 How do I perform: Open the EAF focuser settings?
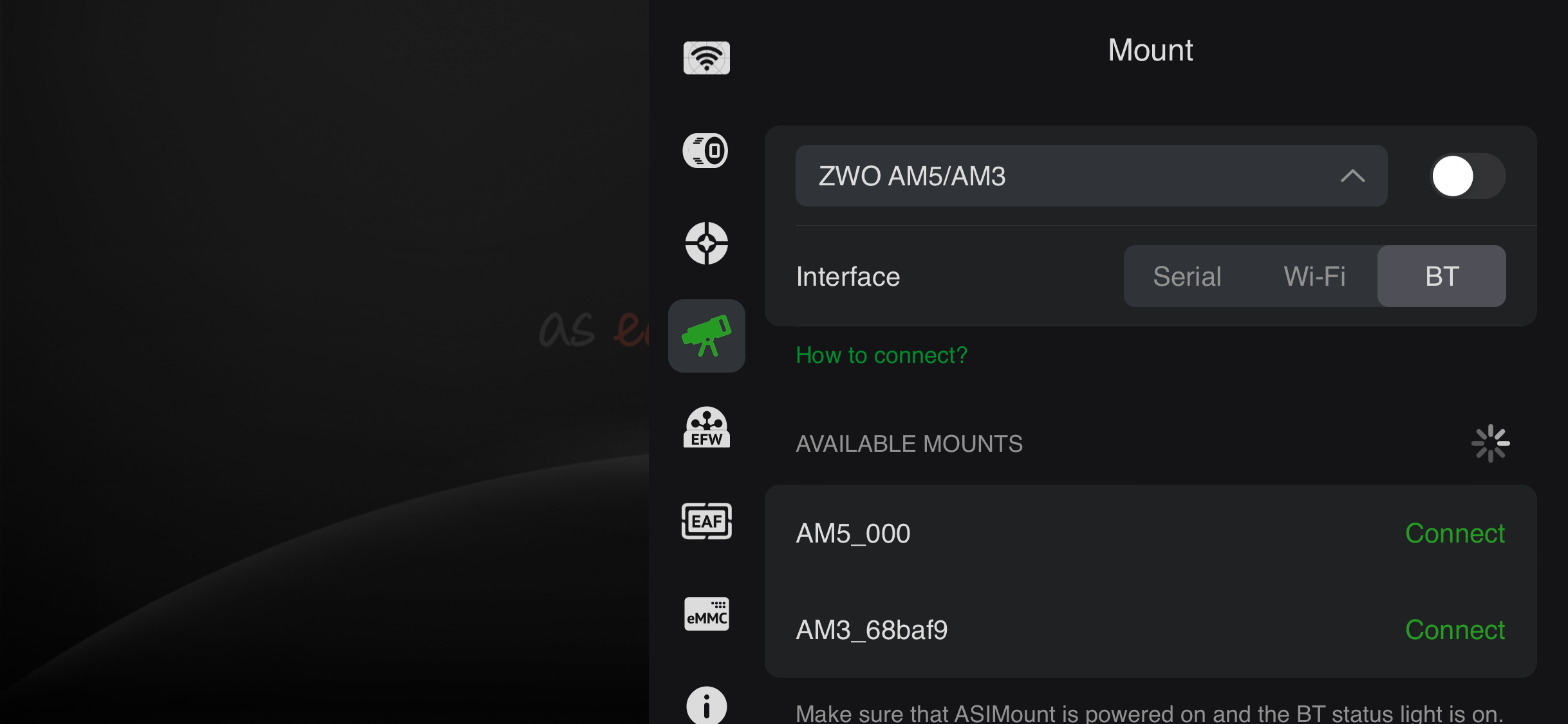pos(706,521)
